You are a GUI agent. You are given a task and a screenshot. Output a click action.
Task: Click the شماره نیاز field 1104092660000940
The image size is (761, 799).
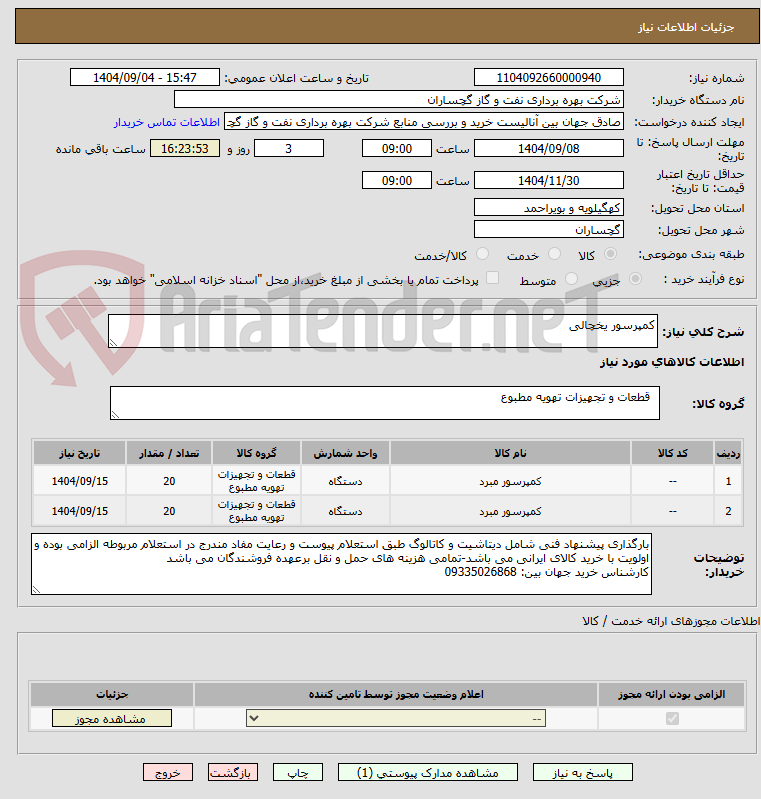(x=548, y=77)
